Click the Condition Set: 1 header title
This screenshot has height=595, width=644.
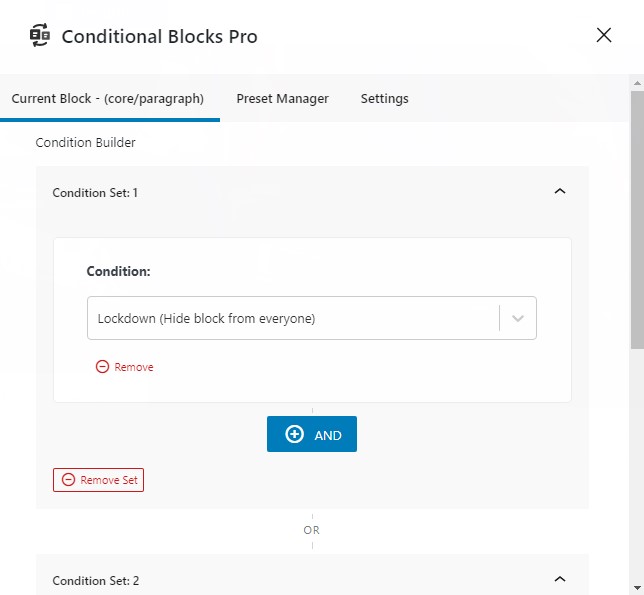[x=95, y=192]
